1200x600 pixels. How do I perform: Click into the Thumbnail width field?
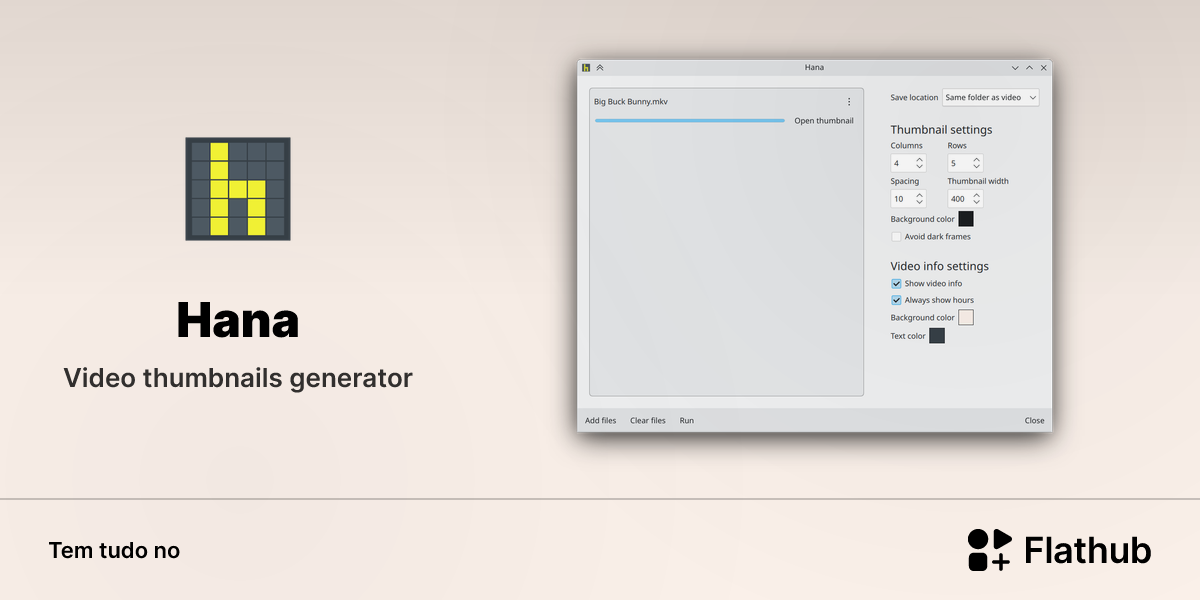pyautogui.click(x=959, y=199)
